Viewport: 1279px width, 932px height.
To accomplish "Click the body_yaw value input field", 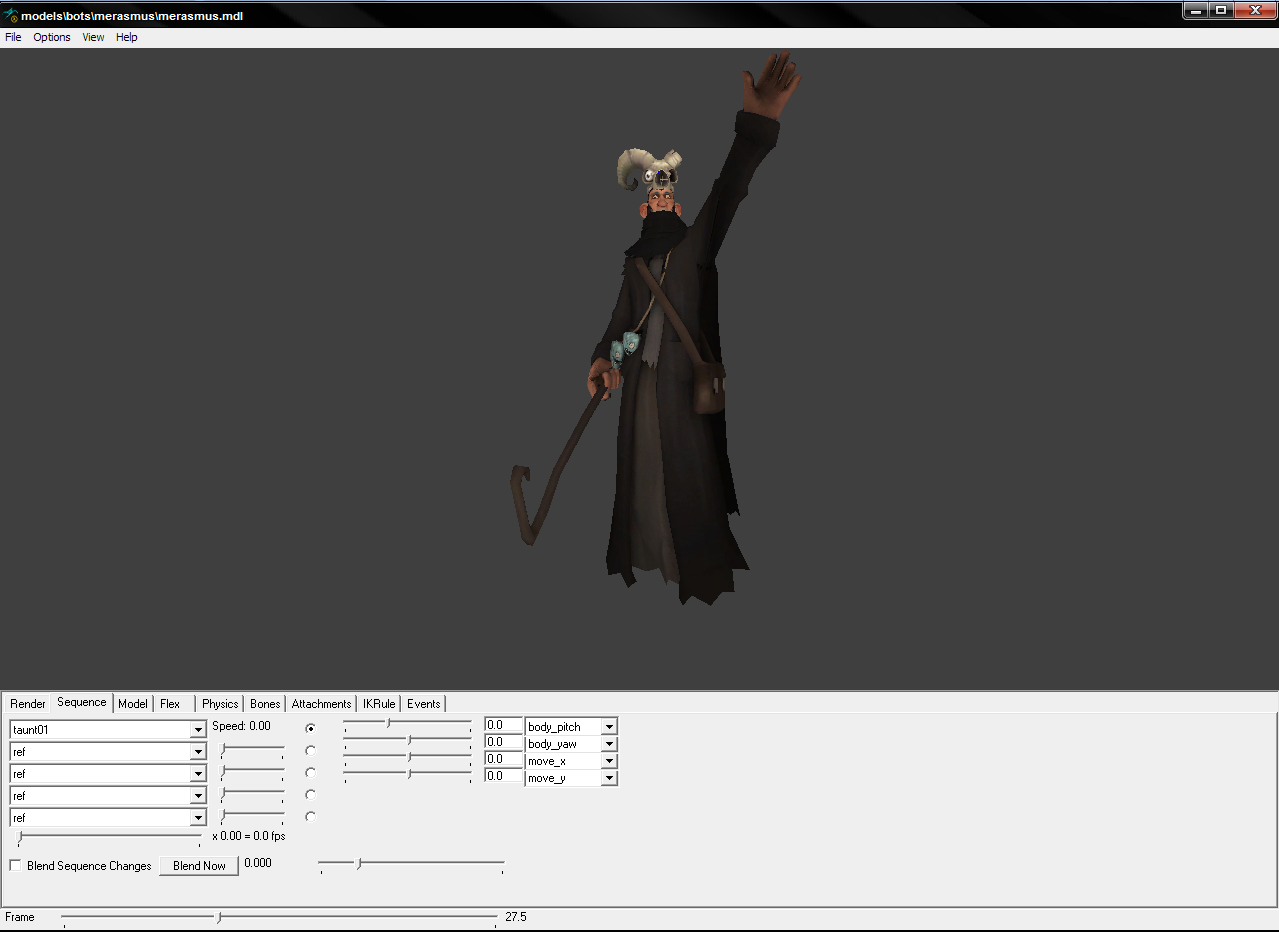I will (x=503, y=742).
